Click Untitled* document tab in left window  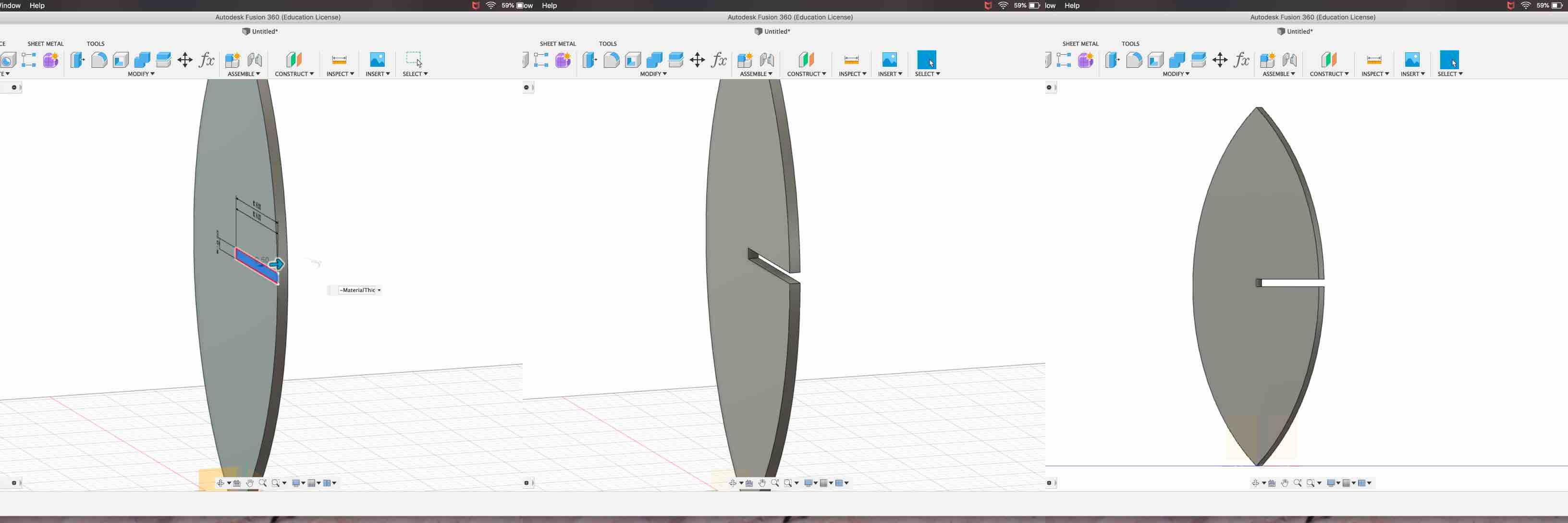pyautogui.click(x=260, y=31)
